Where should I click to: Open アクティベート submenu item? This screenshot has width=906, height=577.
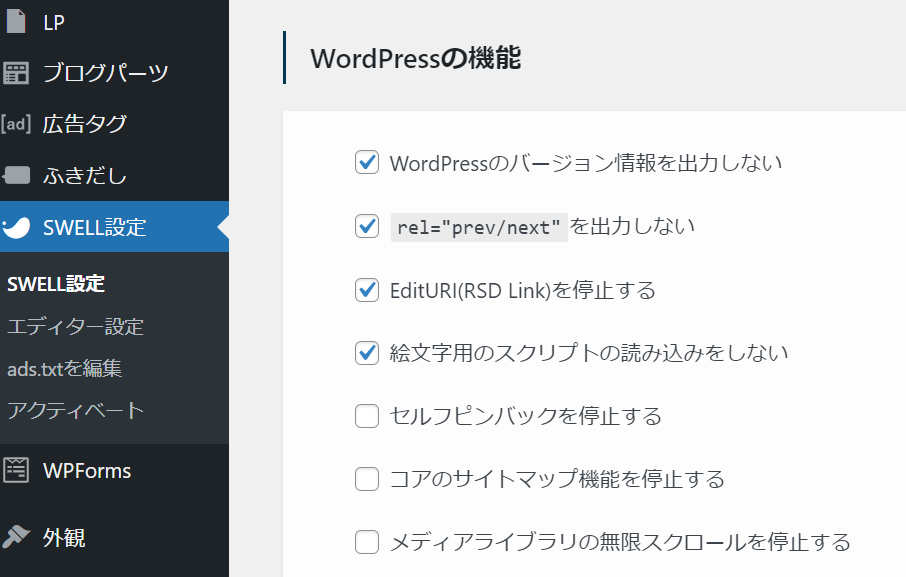coord(75,410)
